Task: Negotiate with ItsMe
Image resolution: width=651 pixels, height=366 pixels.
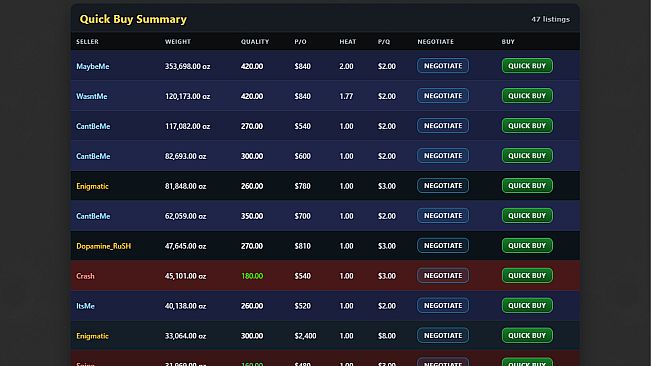Action: [x=443, y=305]
